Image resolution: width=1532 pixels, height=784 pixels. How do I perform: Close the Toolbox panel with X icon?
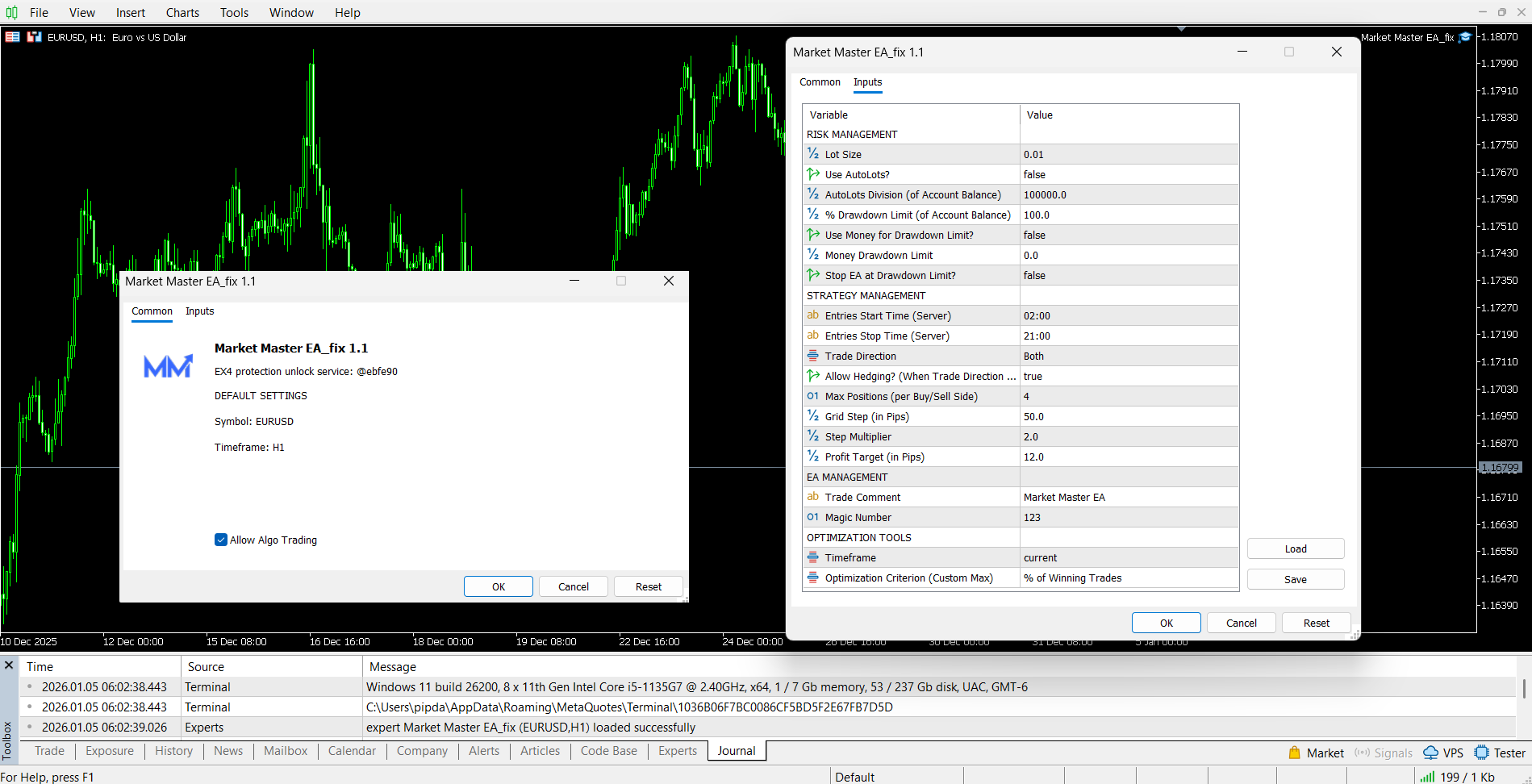click(x=9, y=665)
